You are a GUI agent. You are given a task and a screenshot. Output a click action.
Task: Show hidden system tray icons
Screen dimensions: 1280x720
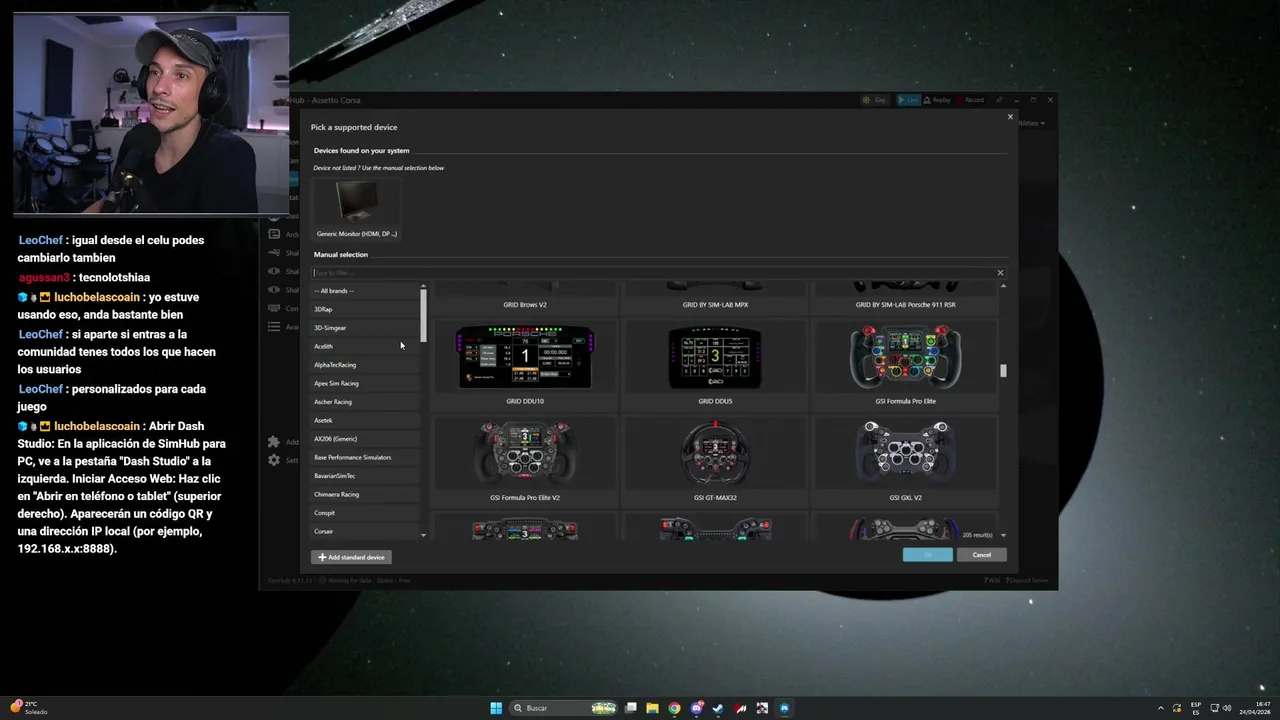(x=1161, y=708)
